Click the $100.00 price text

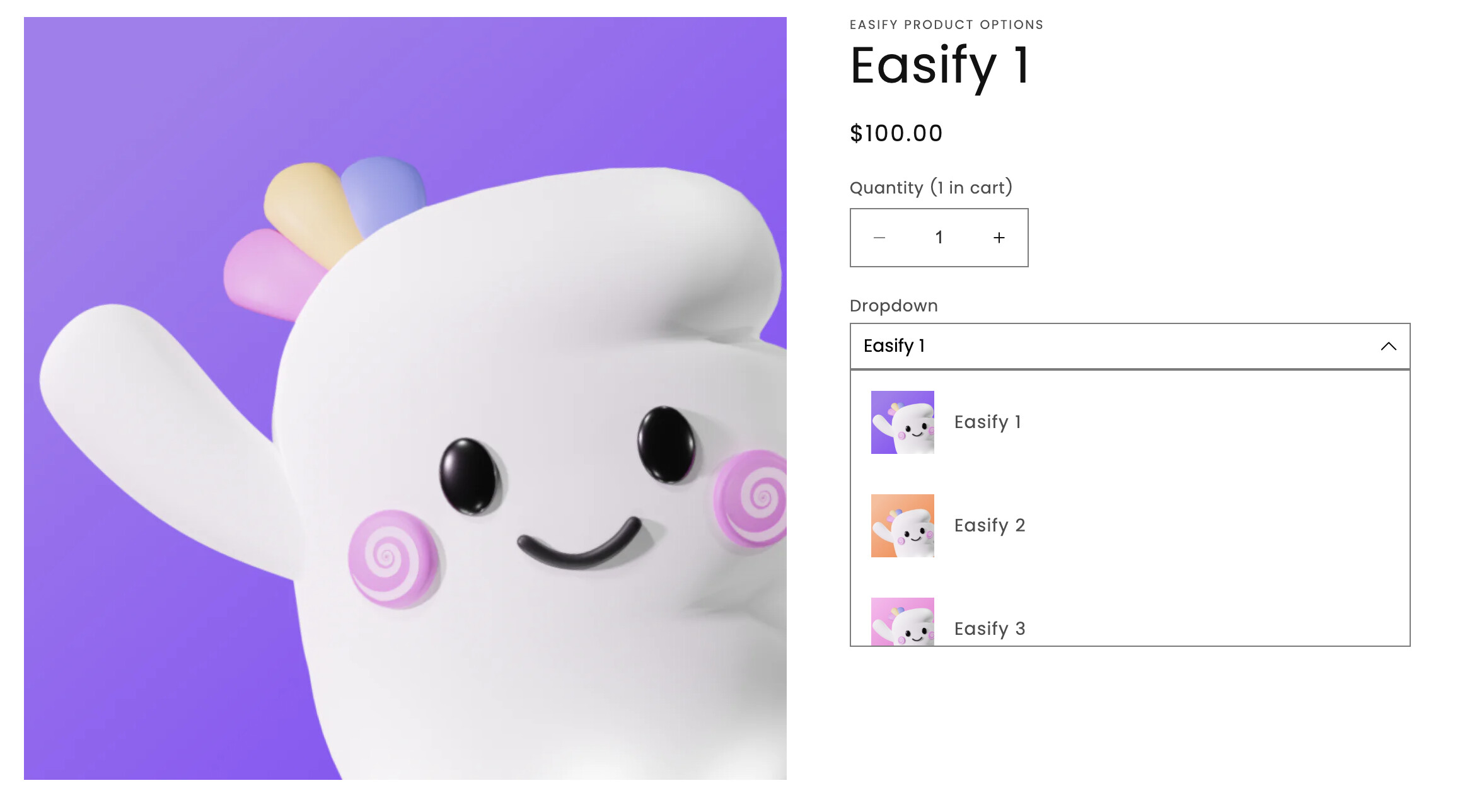896,133
